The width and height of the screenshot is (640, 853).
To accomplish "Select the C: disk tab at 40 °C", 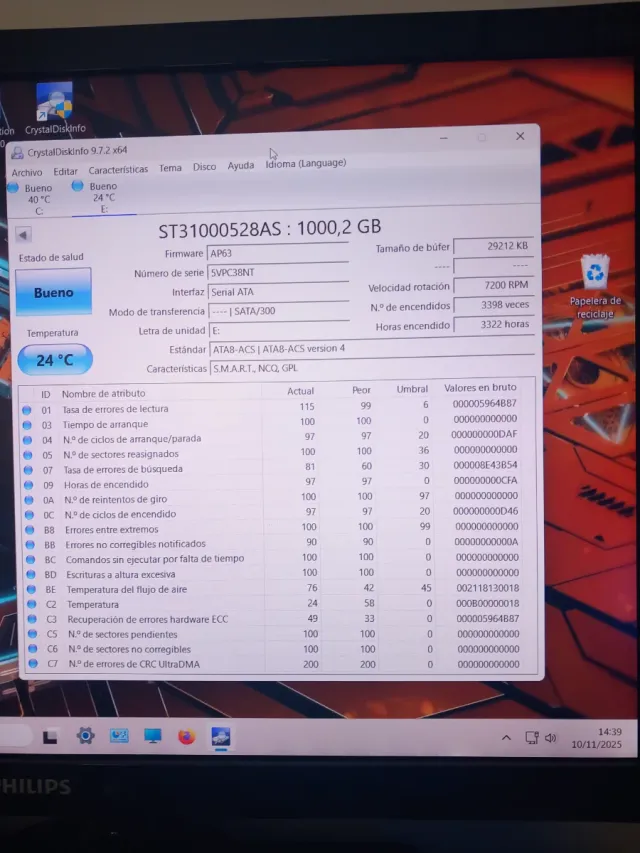I will click(32, 199).
